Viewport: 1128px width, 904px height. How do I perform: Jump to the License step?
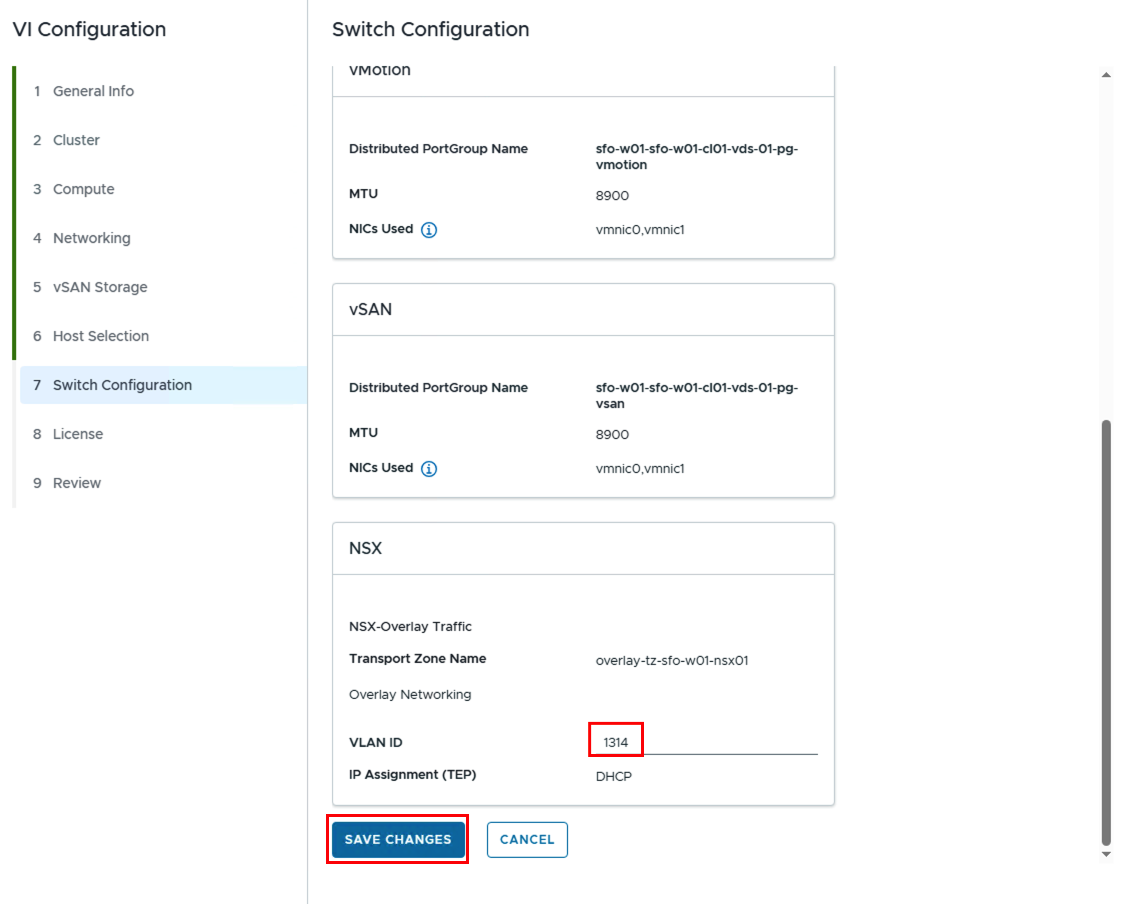(78, 434)
